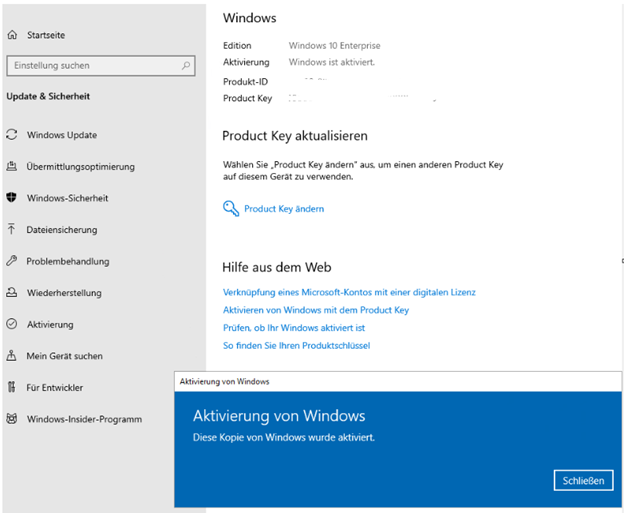Click the Windows Update sync arrows icon
This screenshot has width=624, height=513.
[12, 135]
